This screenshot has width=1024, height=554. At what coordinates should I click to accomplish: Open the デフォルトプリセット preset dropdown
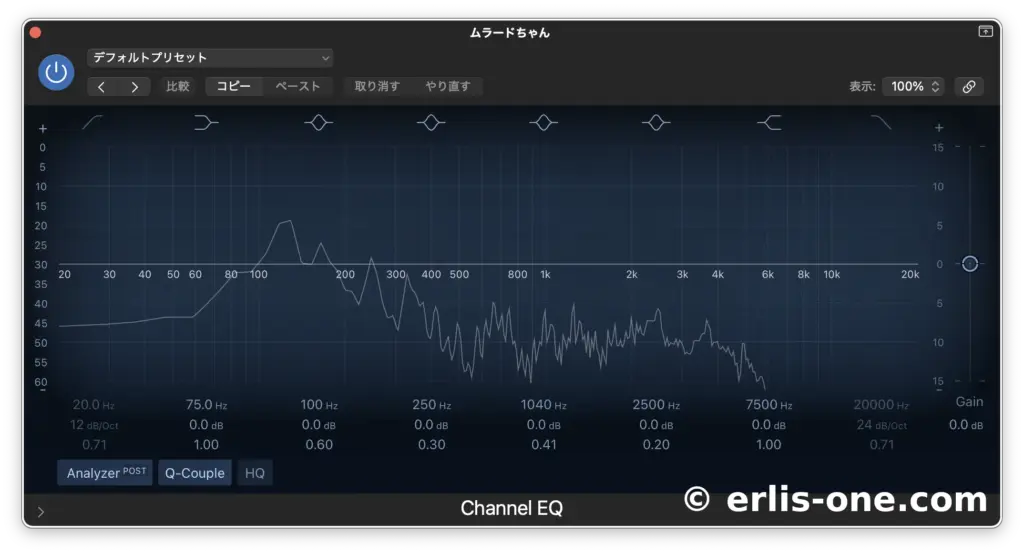(x=211, y=58)
